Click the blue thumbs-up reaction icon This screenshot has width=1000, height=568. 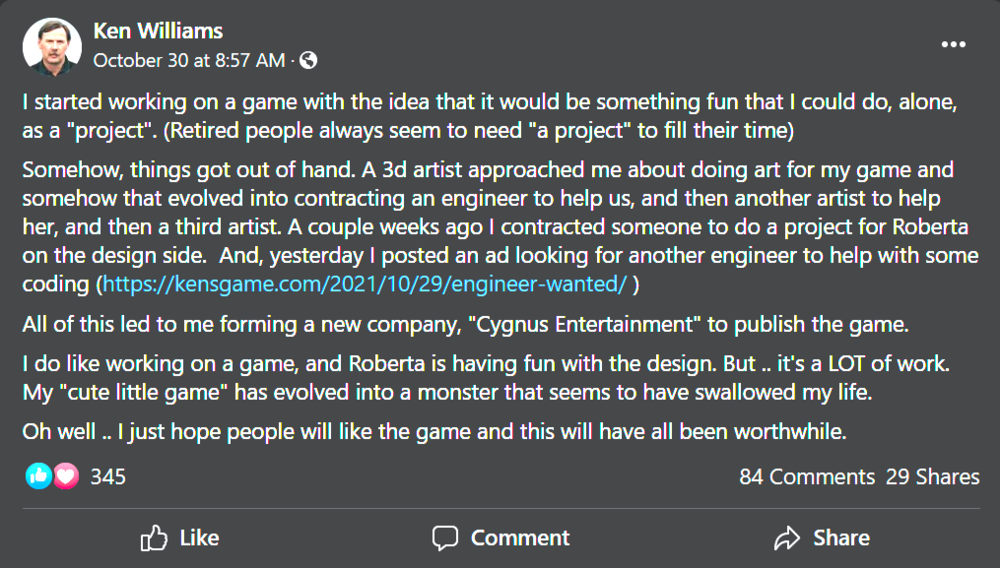[39, 476]
